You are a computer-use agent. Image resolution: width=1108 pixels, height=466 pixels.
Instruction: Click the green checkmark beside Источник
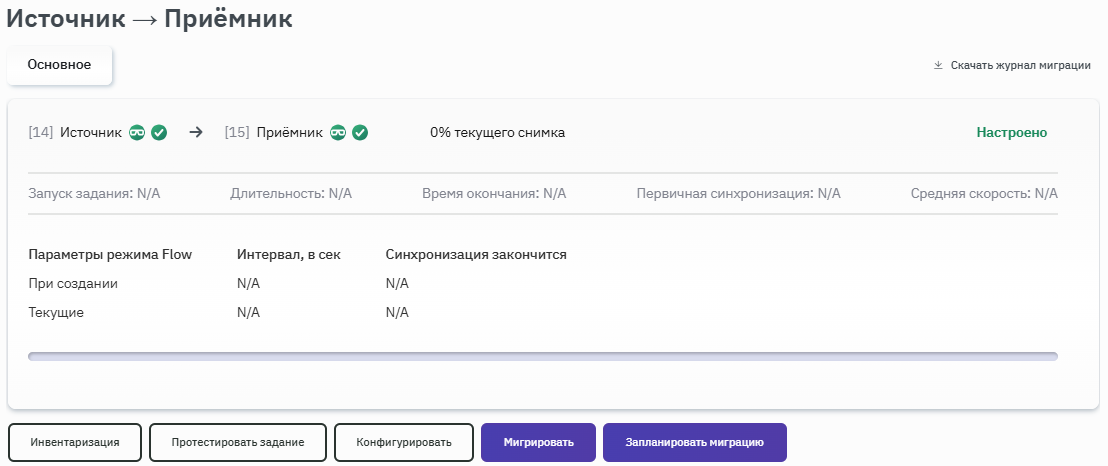[159, 132]
